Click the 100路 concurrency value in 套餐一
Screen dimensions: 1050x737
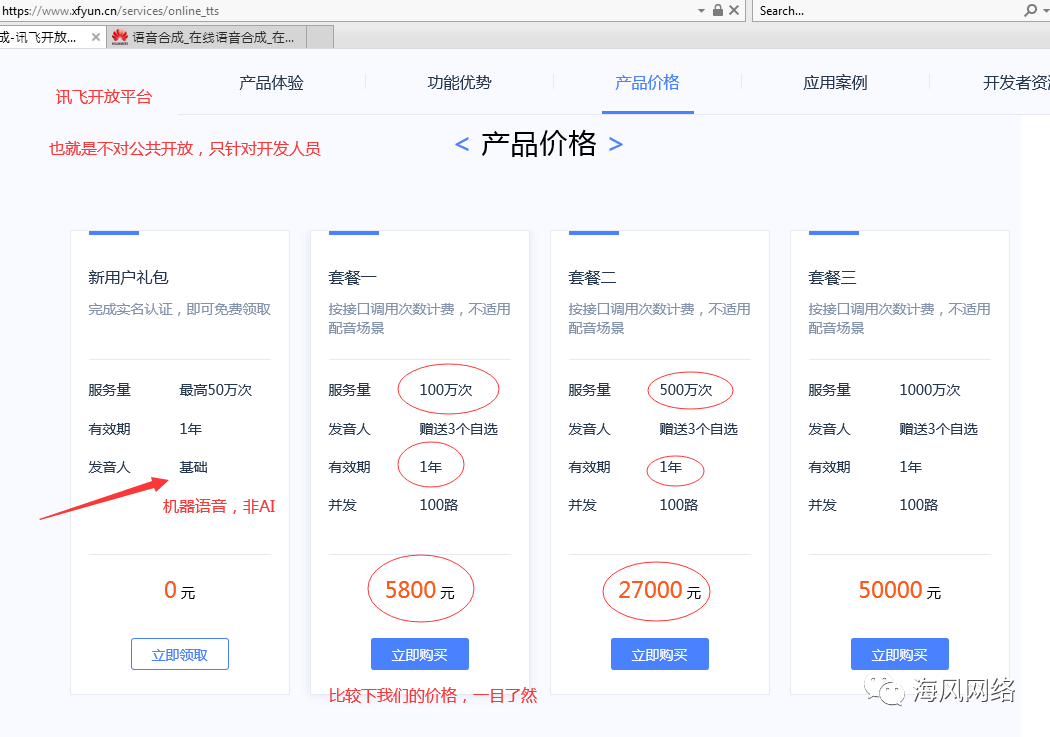tap(439, 505)
